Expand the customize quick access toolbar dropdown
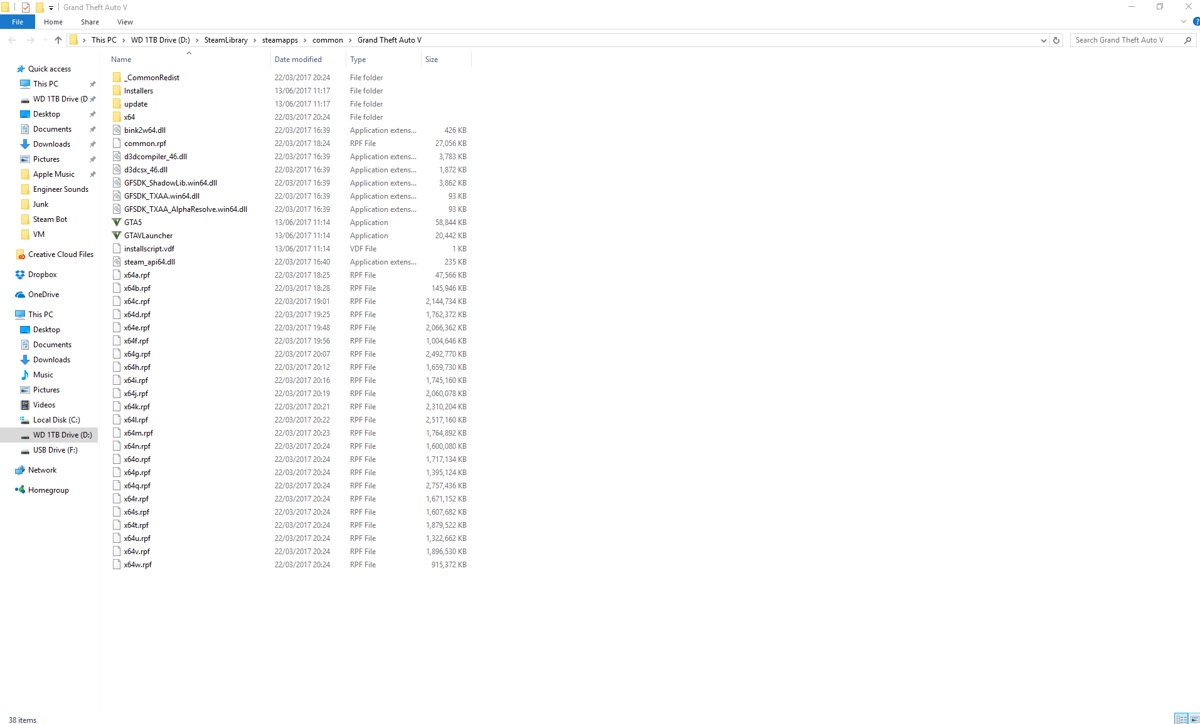 click(50, 6)
